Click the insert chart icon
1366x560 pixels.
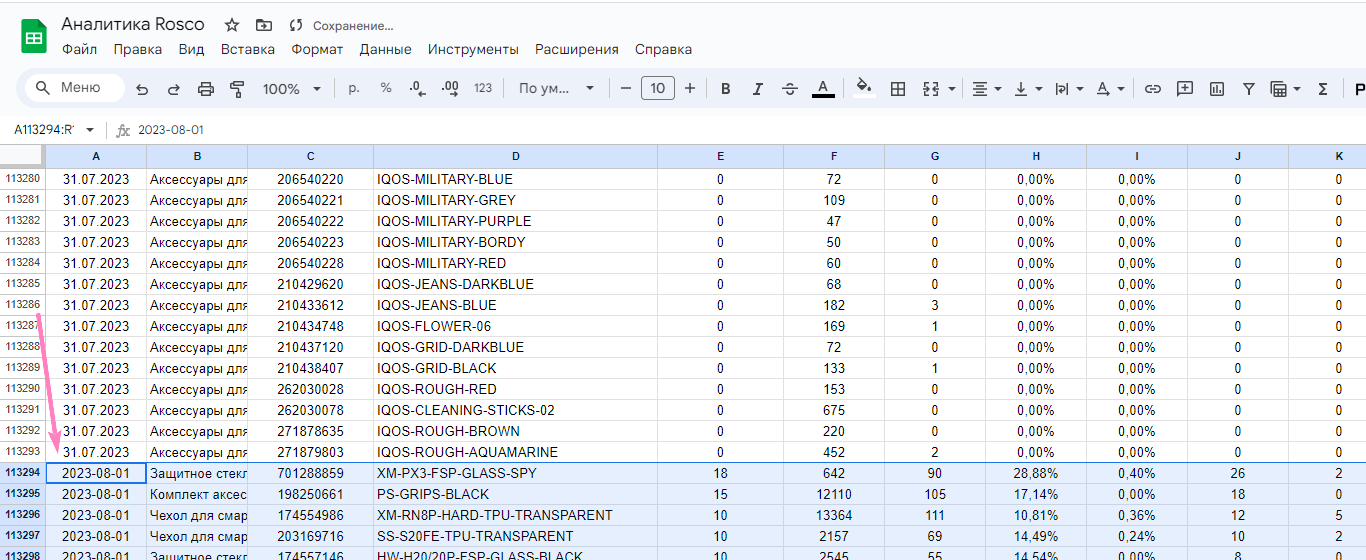click(1217, 89)
